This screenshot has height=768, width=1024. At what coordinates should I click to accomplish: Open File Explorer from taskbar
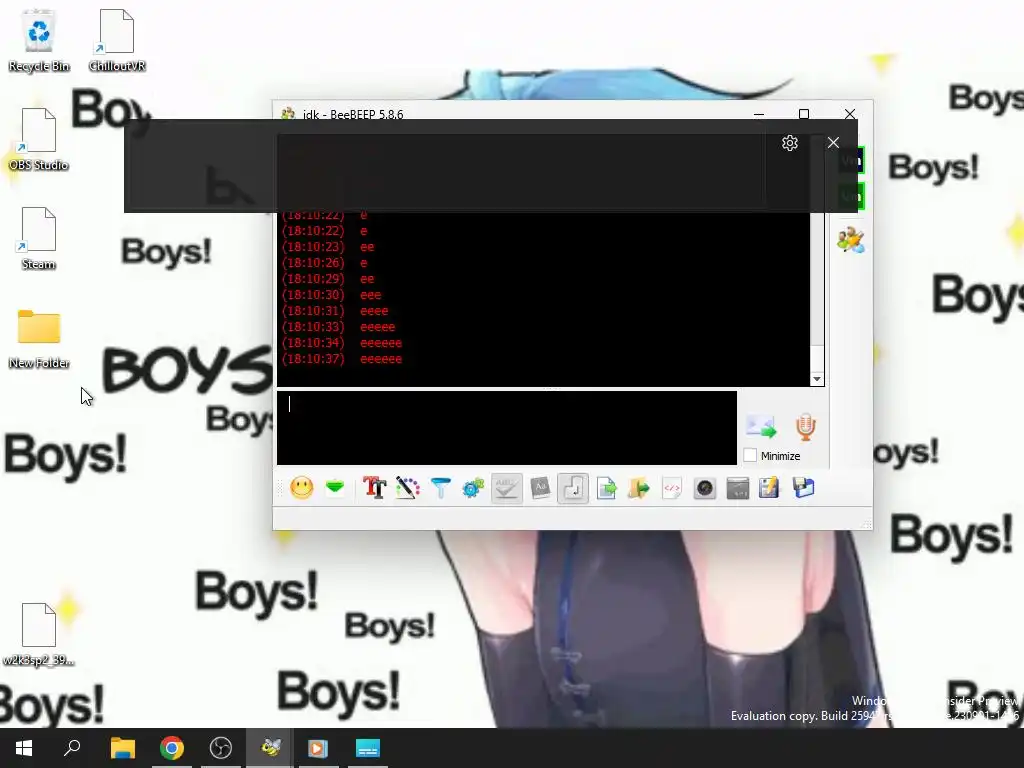(x=123, y=748)
